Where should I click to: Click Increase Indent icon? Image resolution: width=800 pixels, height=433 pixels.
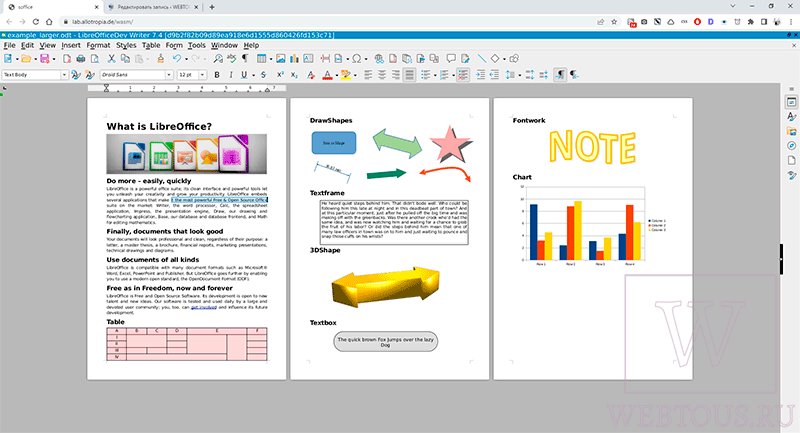pos(481,75)
